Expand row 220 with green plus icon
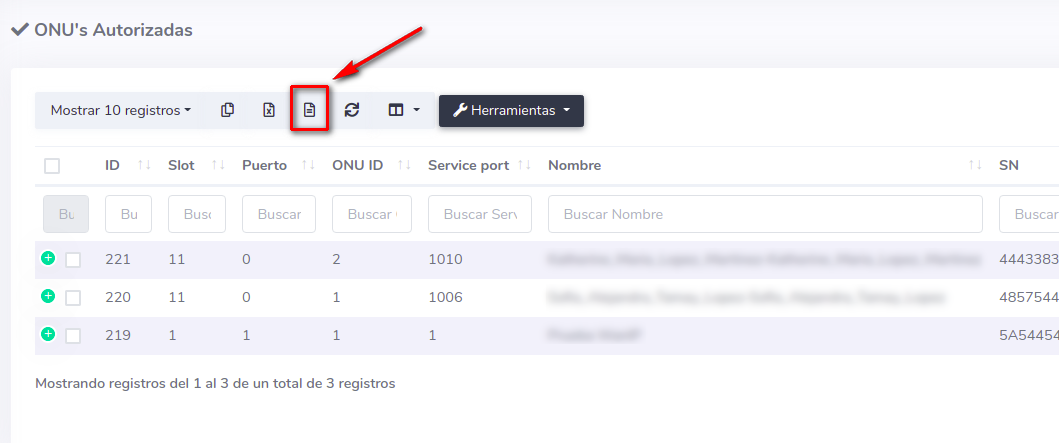Image resolution: width=1059 pixels, height=443 pixels. click(48, 296)
